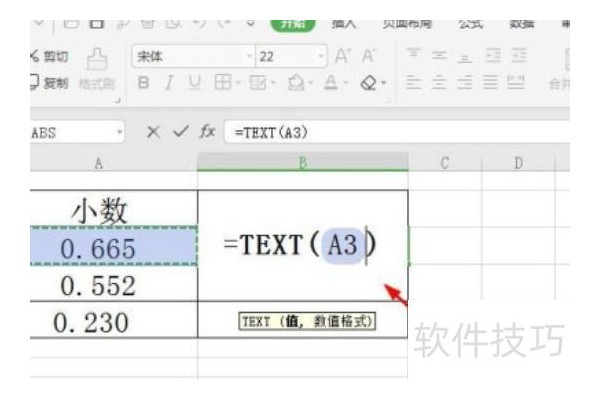Expand the fill color dropdown arrow
This screenshot has width=600, height=400.
(311, 83)
